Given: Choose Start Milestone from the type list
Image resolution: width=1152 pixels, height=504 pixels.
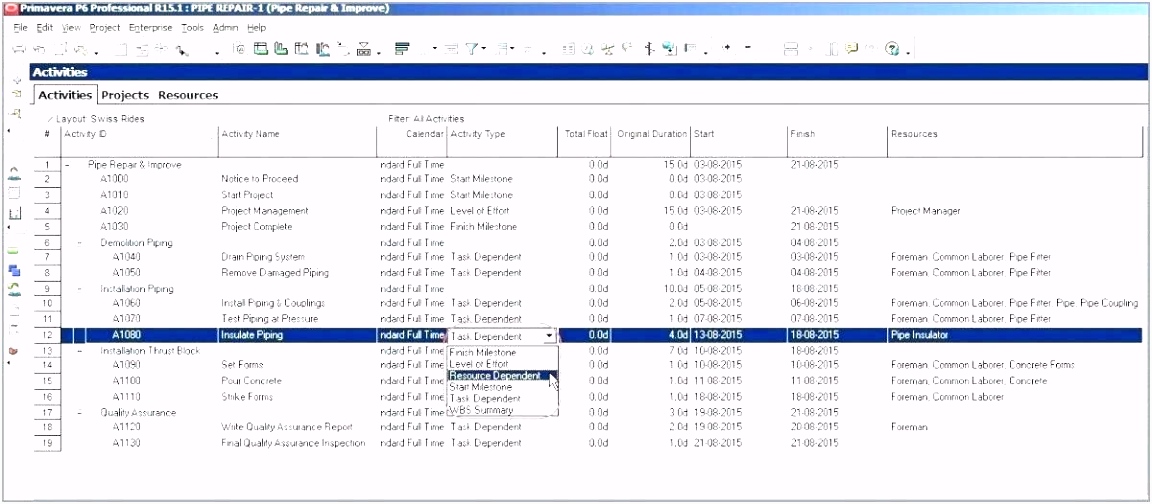Looking at the screenshot, I should [503, 386].
